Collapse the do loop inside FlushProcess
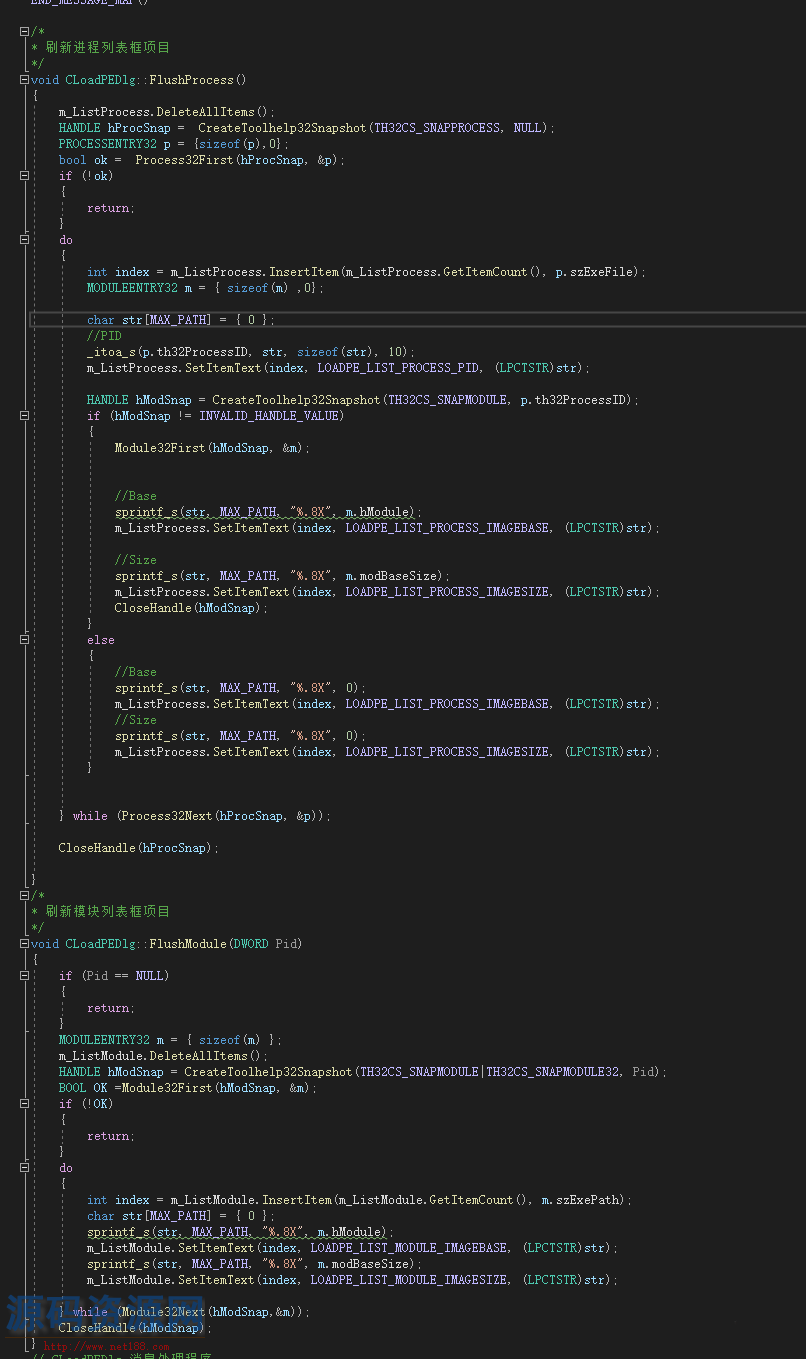This screenshot has height=1359, width=806. coord(25,240)
